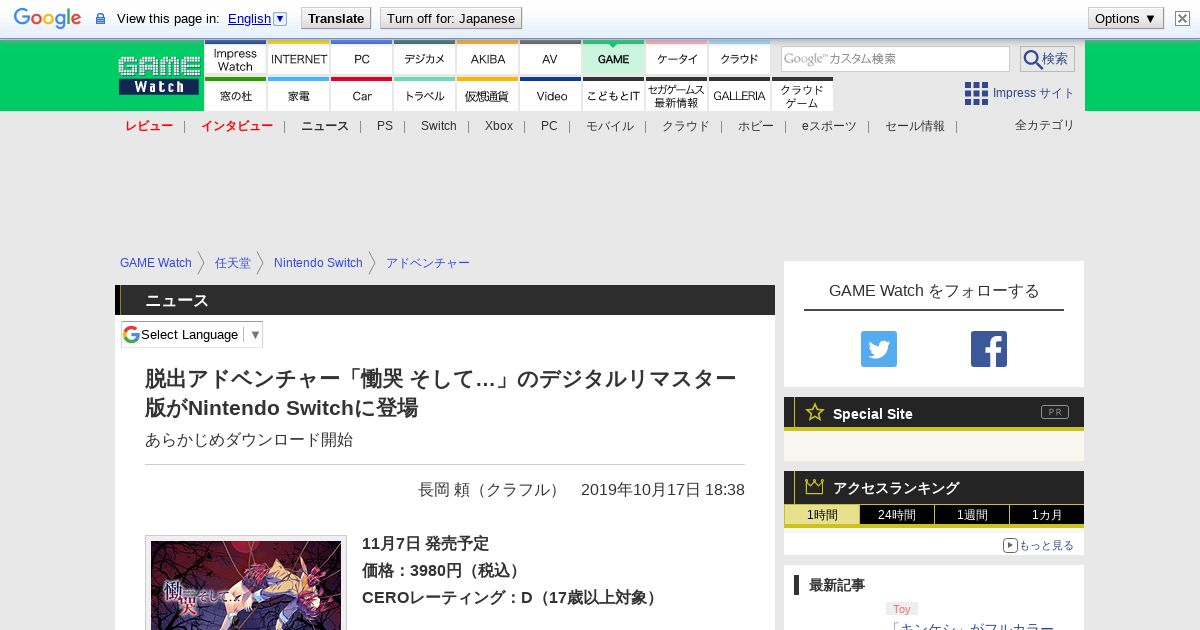
Task: Expand the Select Language dropdown
Action: click(x=192, y=334)
